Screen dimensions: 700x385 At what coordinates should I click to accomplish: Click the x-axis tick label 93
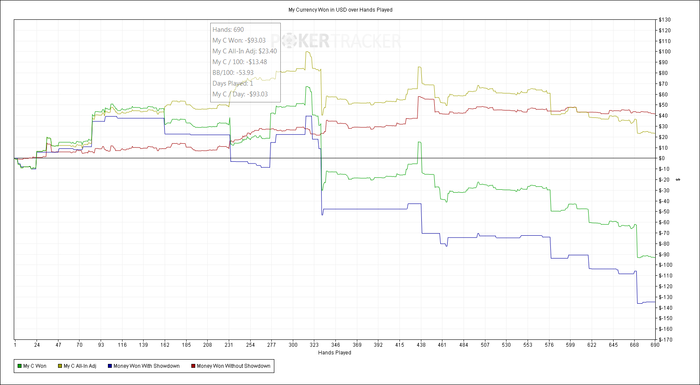point(101,345)
